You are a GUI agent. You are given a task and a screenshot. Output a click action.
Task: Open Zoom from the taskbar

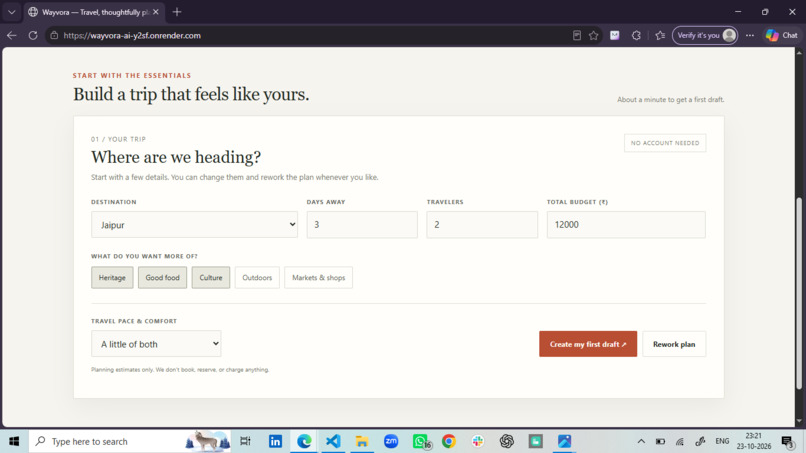(x=391, y=441)
